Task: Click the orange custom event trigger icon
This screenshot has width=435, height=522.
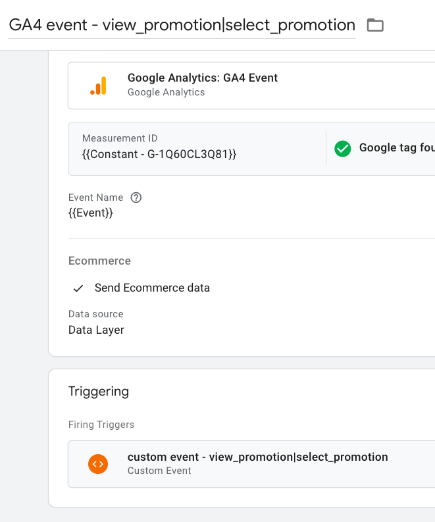Action: 98,464
